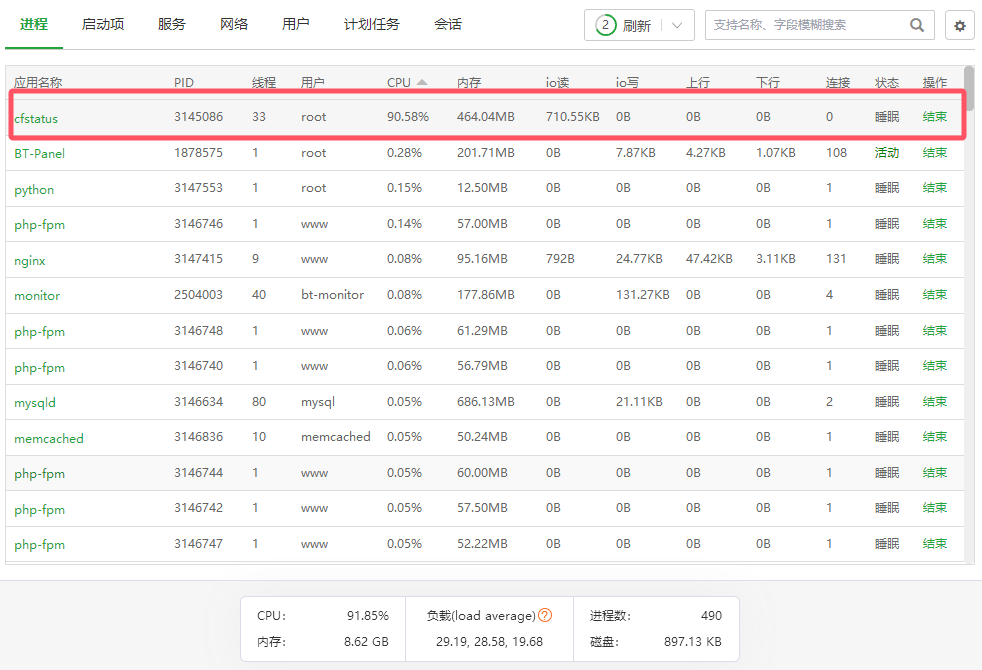The width and height of the screenshot is (982, 670).
Task: End the memcached process with 结束
Action: click(934, 437)
